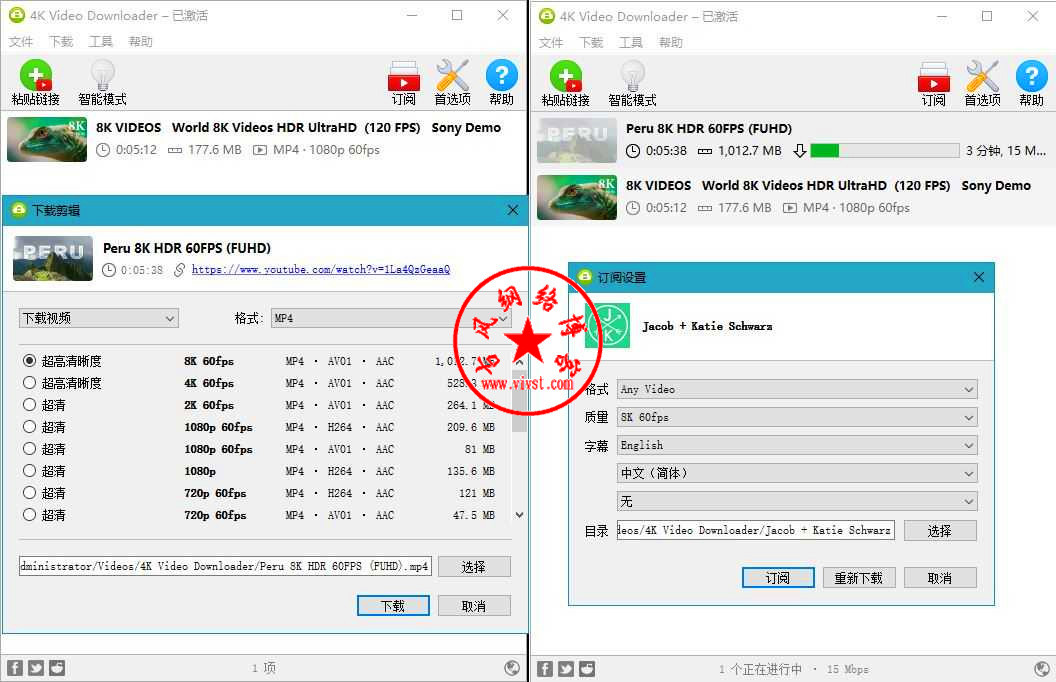
Task: Click 选择 button beside subscription directory
Action: pos(940,531)
